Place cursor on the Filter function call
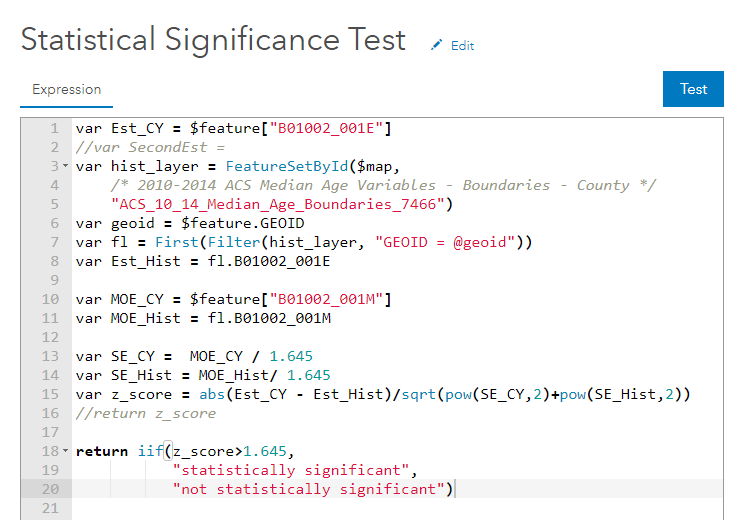This screenshot has height=520, width=739. click(x=234, y=242)
